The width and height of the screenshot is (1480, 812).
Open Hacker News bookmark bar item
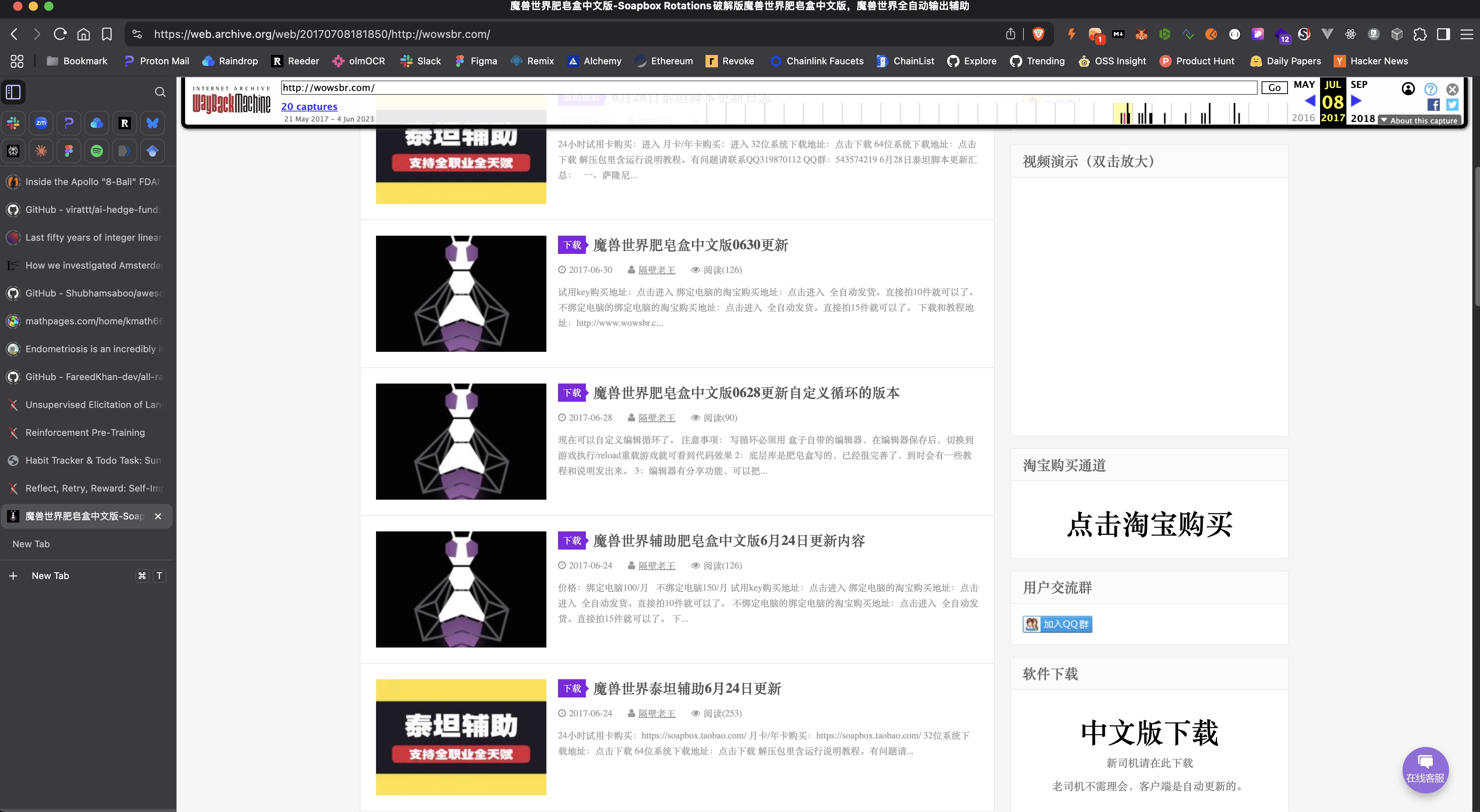[1371, 61]
